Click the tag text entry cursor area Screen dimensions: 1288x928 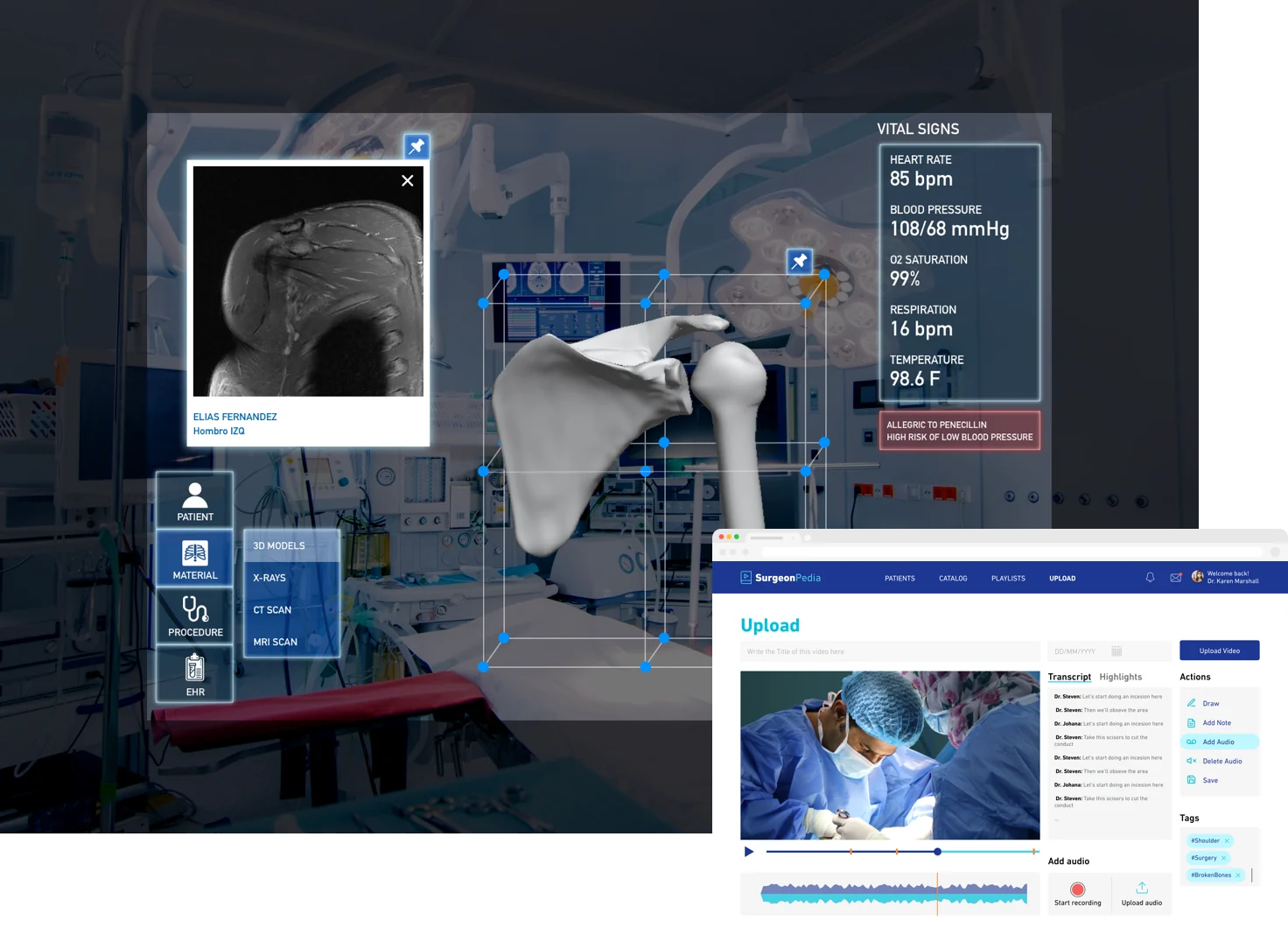coord(1252,875)
